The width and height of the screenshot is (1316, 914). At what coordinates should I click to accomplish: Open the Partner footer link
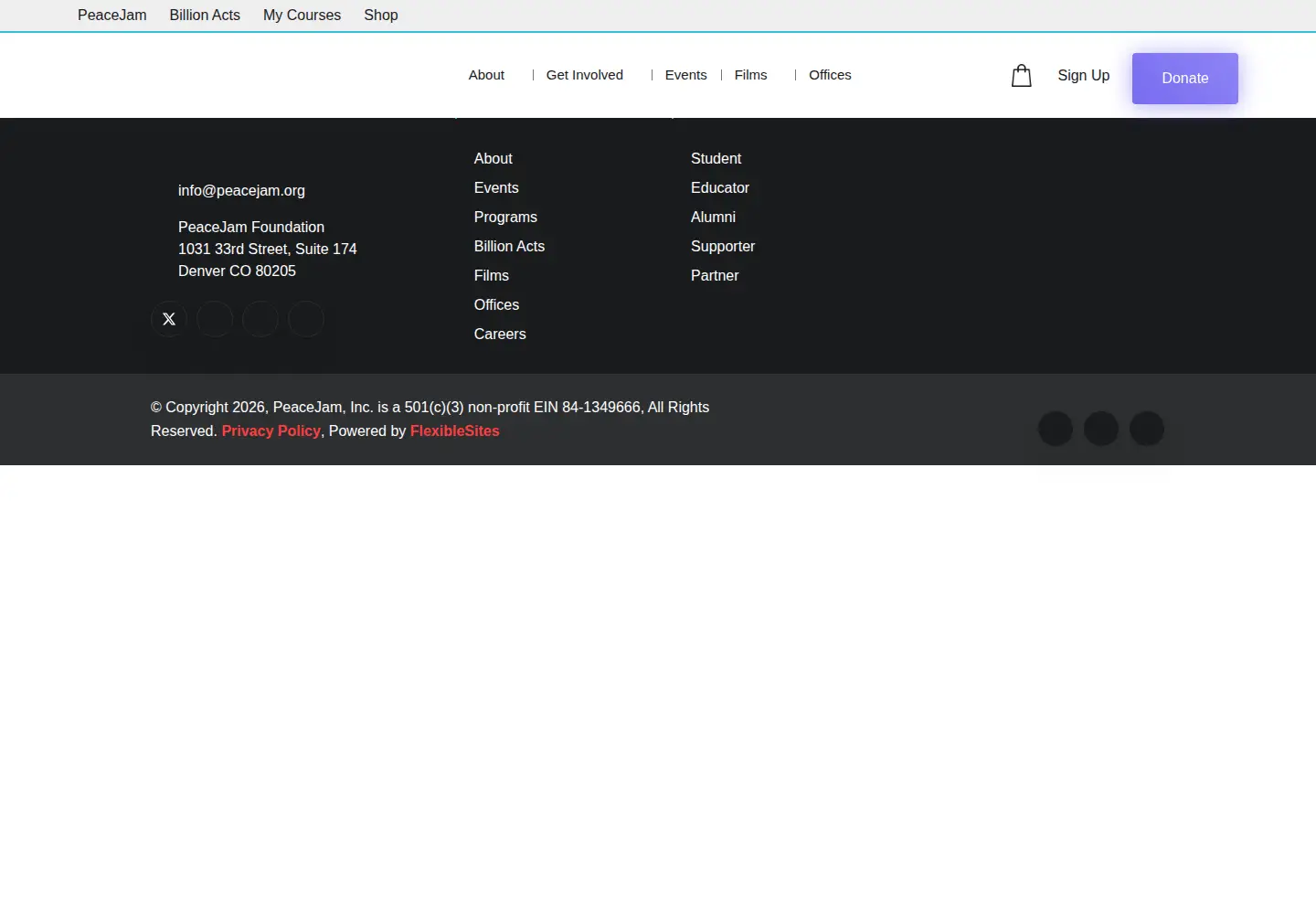click(715, 276)
